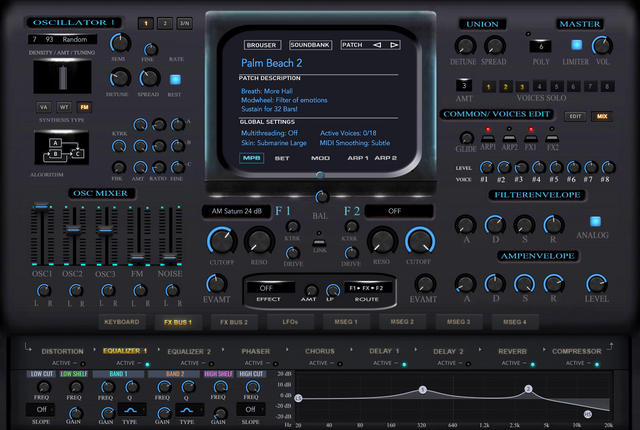Screen dimensions: 640x430
Task: Click the next patch arrow
Action: [x=394, y=45]
